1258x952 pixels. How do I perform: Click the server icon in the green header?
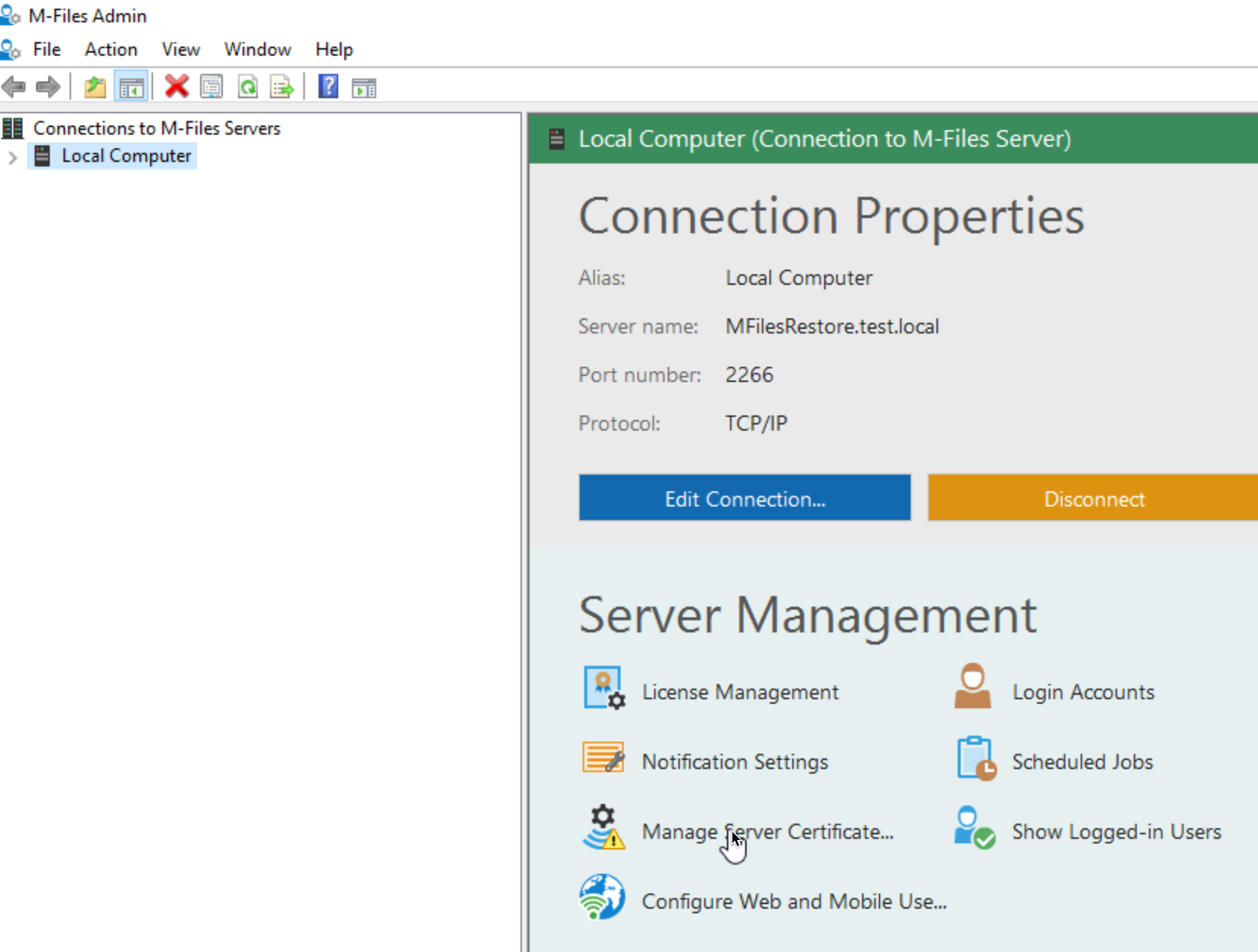click(557, 139)
